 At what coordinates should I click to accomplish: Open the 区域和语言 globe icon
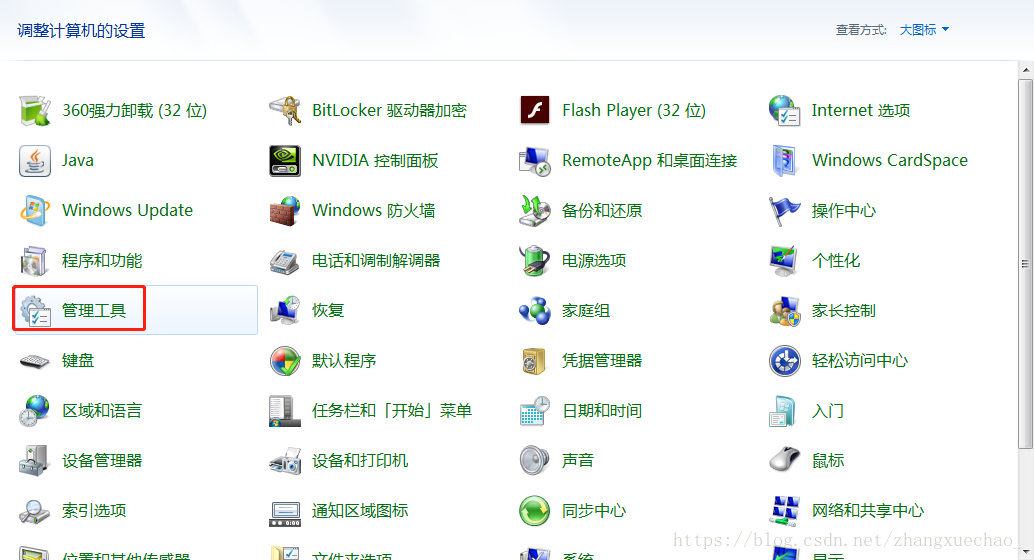click(x=35, y=411)
